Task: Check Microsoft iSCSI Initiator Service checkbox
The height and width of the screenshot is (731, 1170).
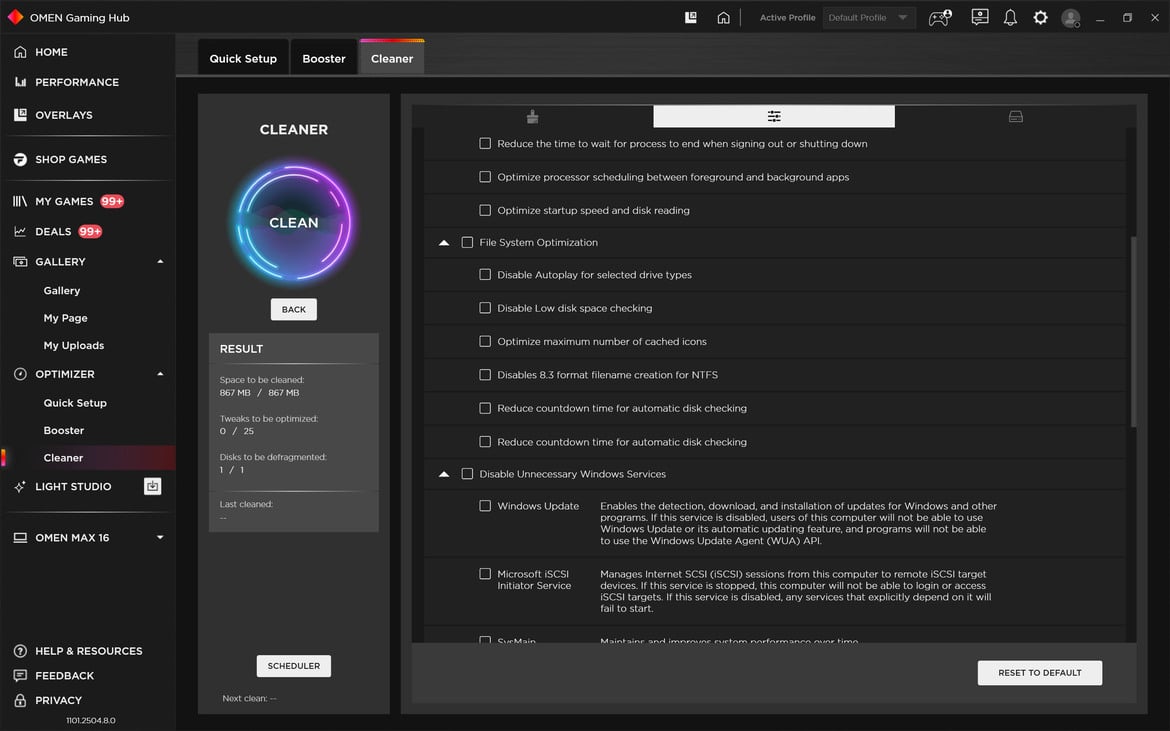Action: coord(485,574)
